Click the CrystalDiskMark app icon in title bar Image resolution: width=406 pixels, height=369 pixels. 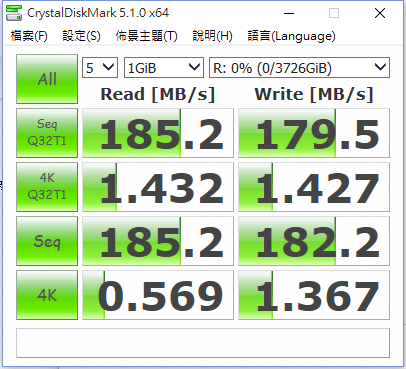tap(14, 13)
